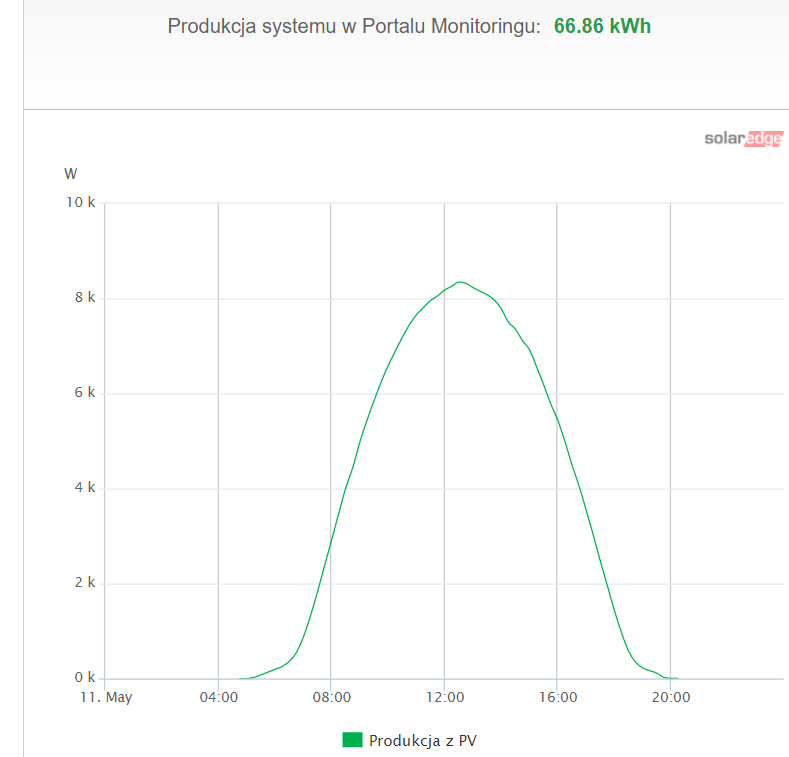Image resolution: width=789 pixels, height=757 pixels.
Task: Click the SolarEdge logo
Action: point(744,138)
